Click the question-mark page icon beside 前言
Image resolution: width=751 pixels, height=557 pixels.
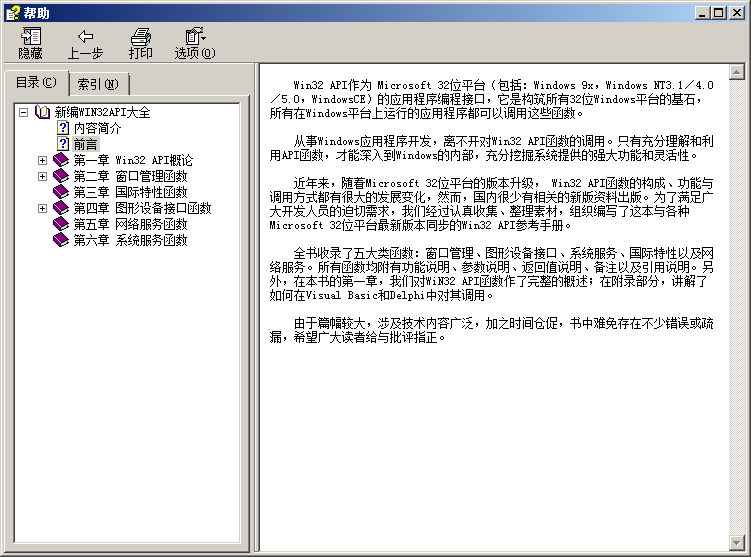point(63,144)
